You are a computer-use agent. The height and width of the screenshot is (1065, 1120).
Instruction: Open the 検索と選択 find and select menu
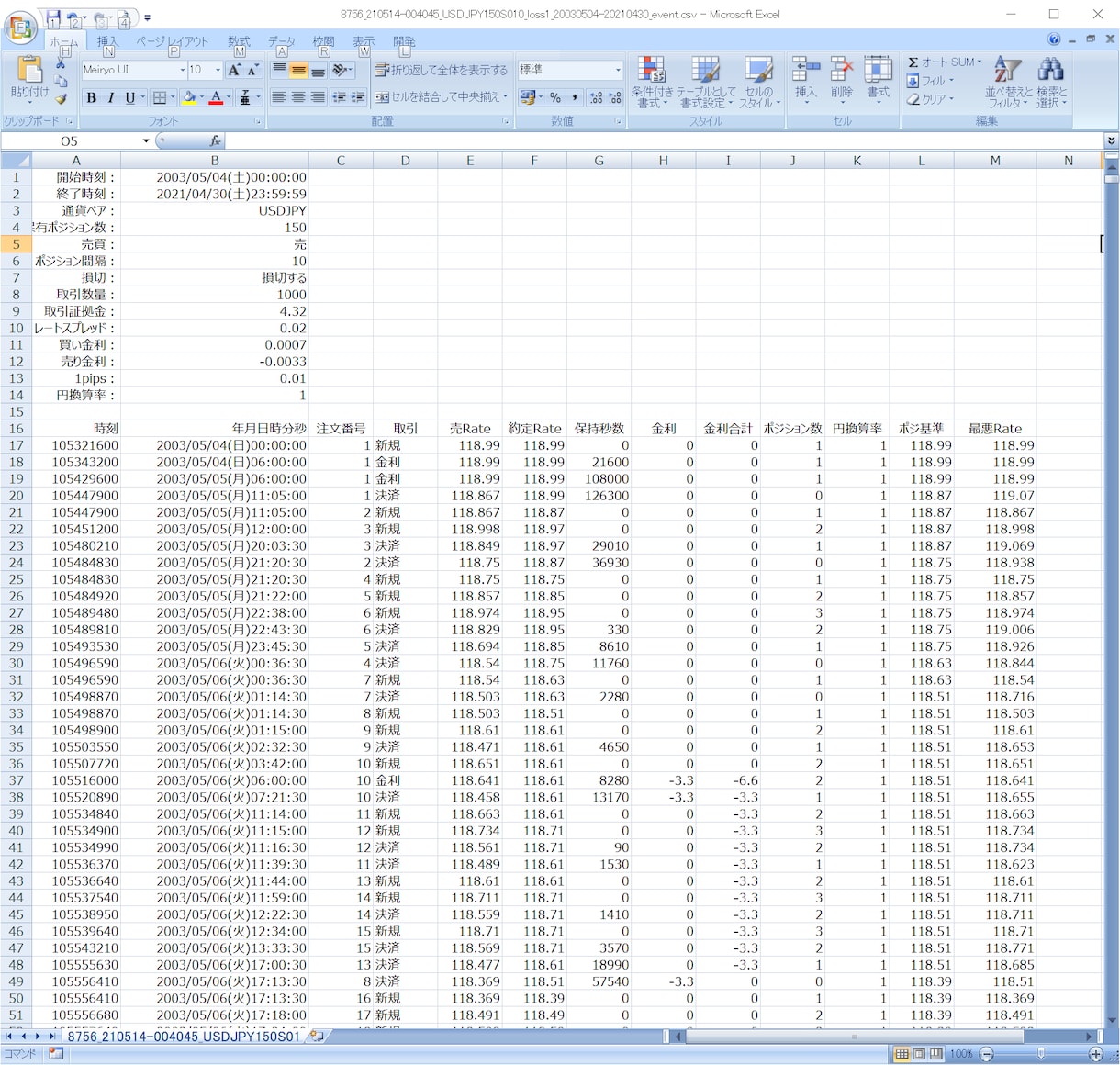pyautogui.click(x=1051, y=83)
